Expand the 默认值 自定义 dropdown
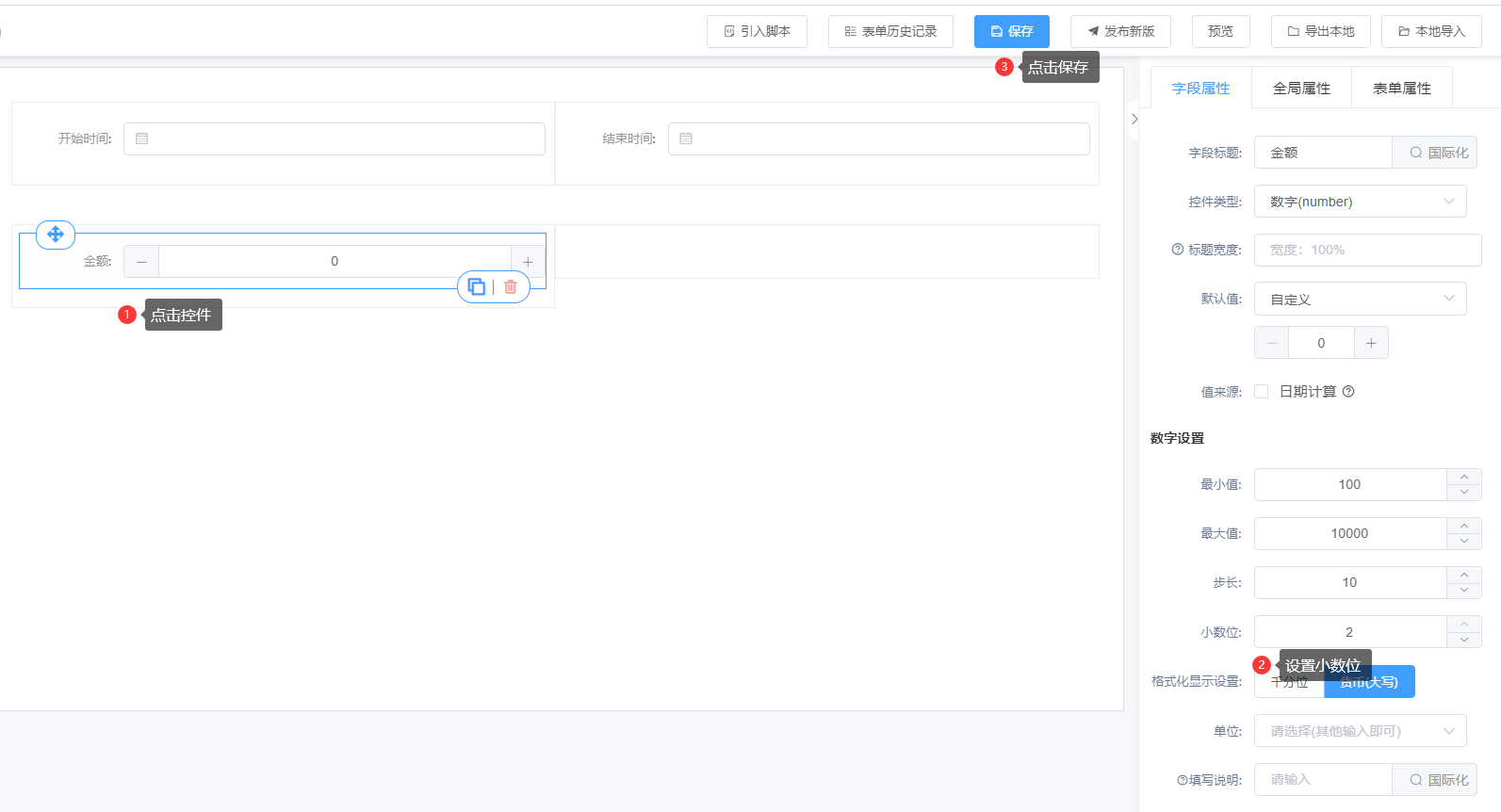 pyautogui.click(x=1360, y=300)
